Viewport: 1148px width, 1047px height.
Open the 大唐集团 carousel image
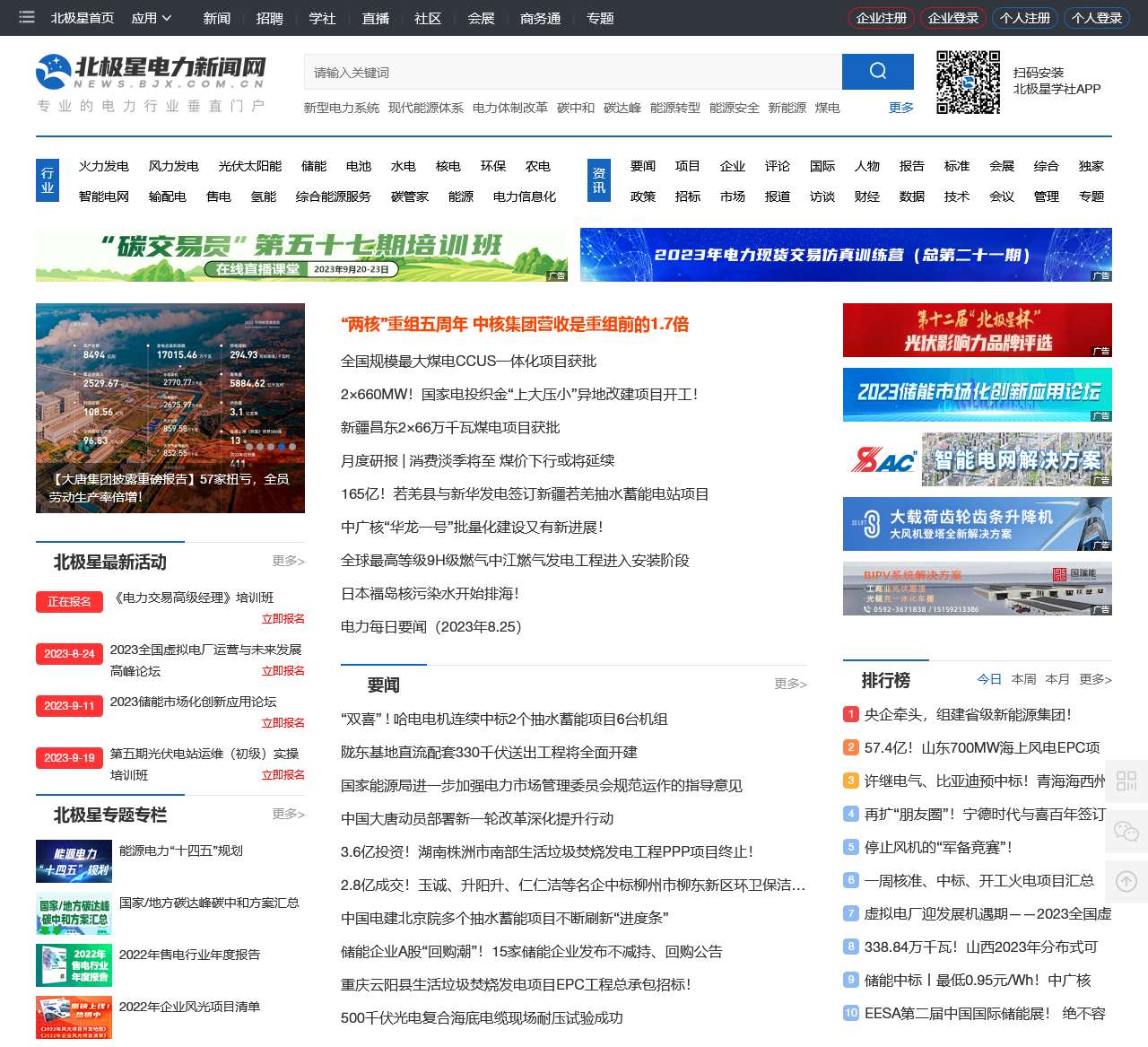coord(170,408)
